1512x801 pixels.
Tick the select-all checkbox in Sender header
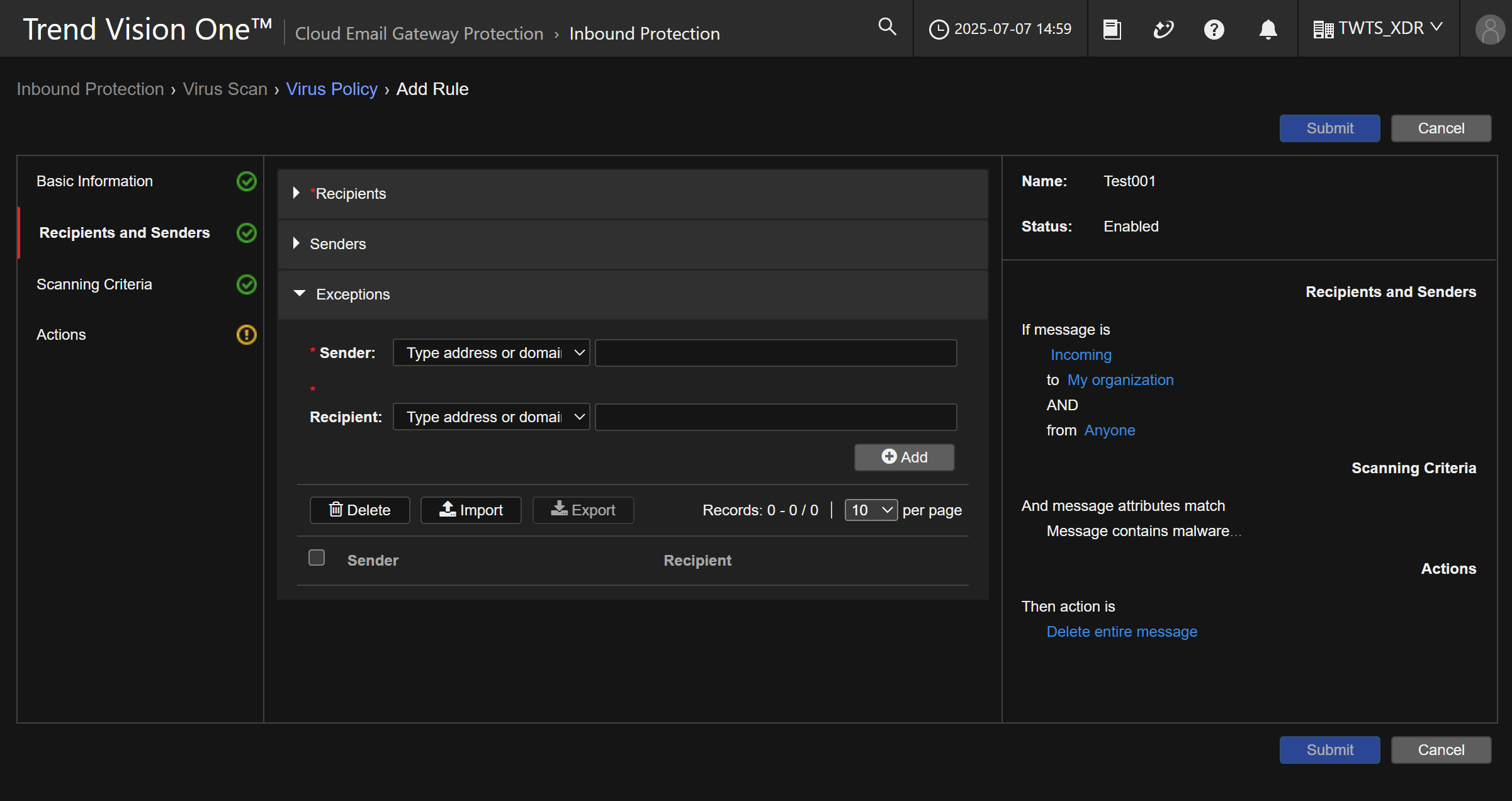317,557
